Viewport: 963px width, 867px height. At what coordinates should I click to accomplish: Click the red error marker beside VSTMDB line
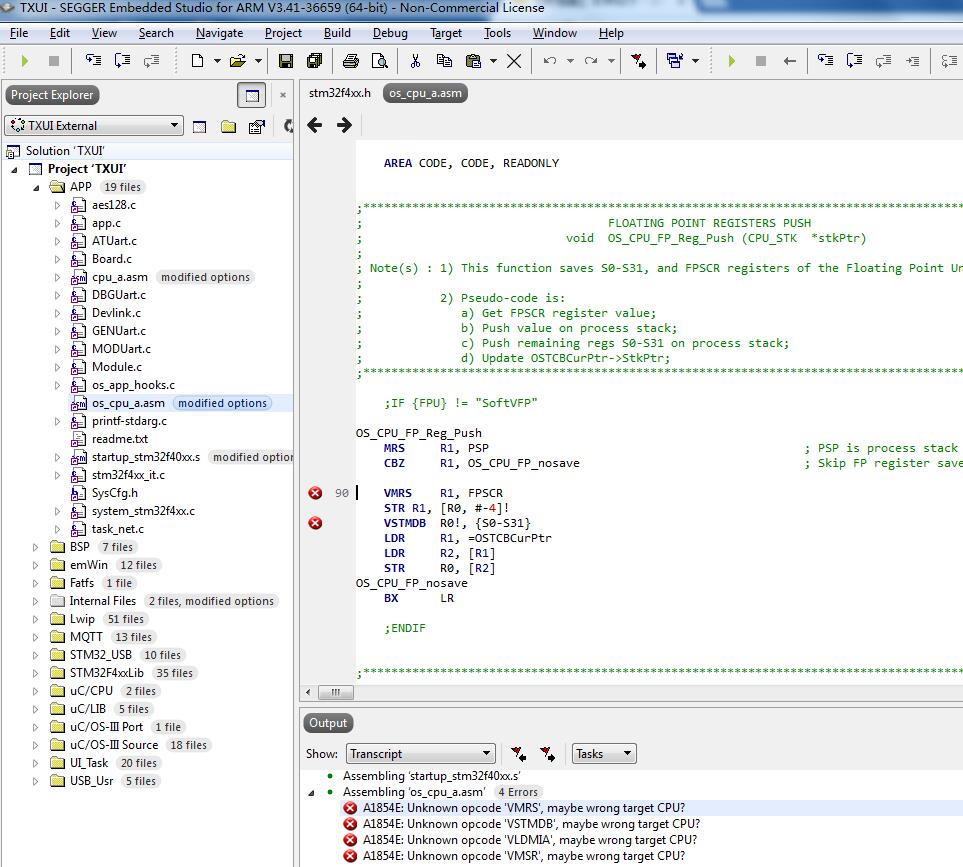pos(315,523)
